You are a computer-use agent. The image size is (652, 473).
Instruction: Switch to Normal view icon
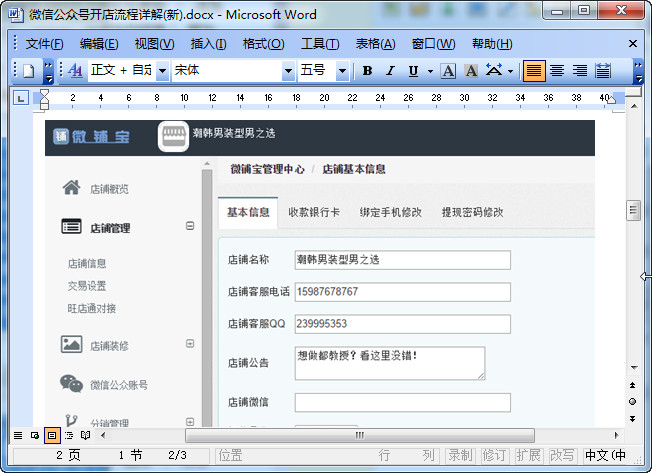pos(18,436)
